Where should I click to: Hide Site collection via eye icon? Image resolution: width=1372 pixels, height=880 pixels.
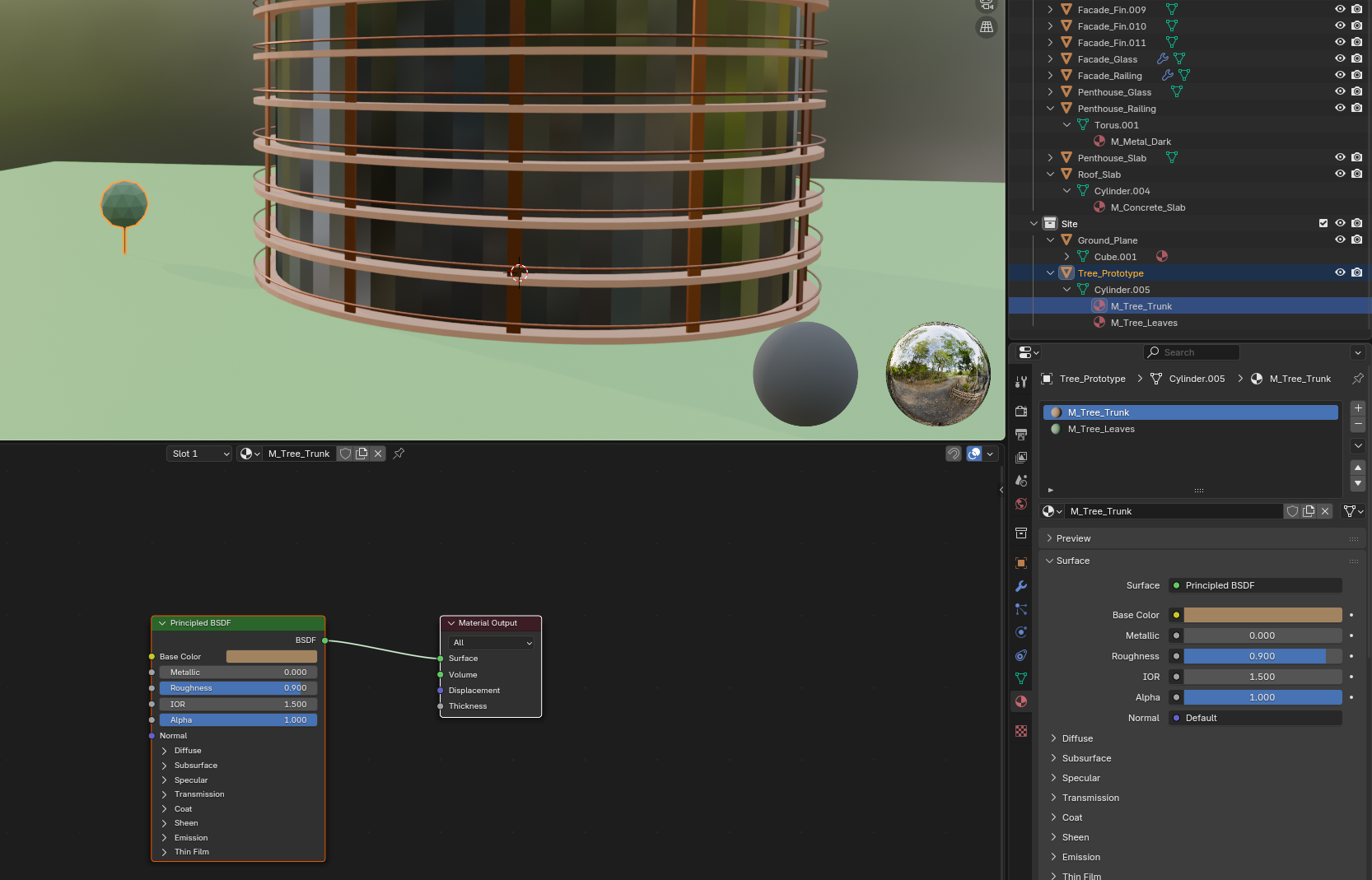[1340, 223]
